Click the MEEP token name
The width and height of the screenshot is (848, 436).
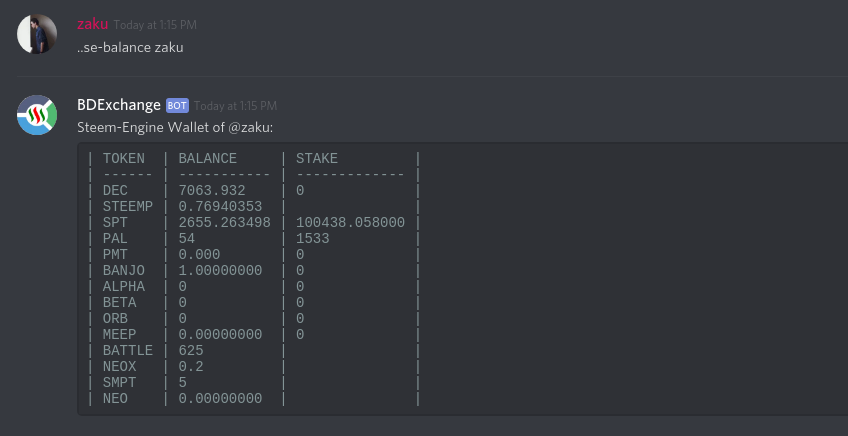(x=120, y=334)
